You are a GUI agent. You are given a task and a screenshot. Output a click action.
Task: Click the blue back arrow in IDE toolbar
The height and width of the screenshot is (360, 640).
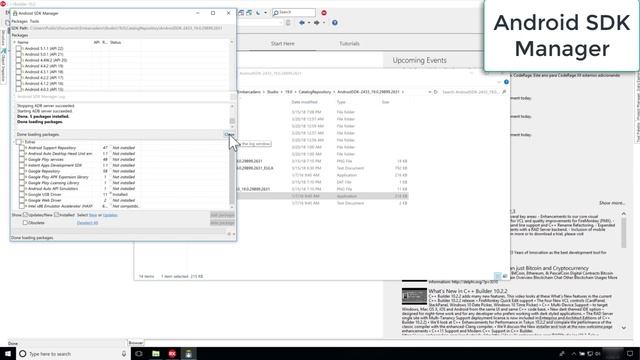pyautogui.click(x=302, y=23)
